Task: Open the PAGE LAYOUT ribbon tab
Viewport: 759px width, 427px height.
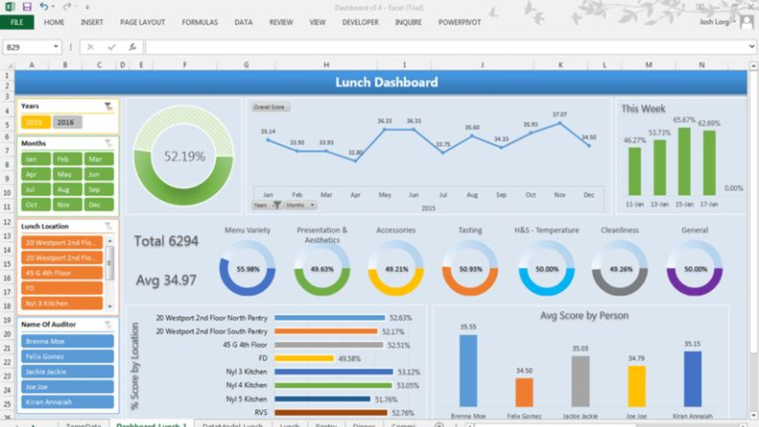Action: click(143, 22)
